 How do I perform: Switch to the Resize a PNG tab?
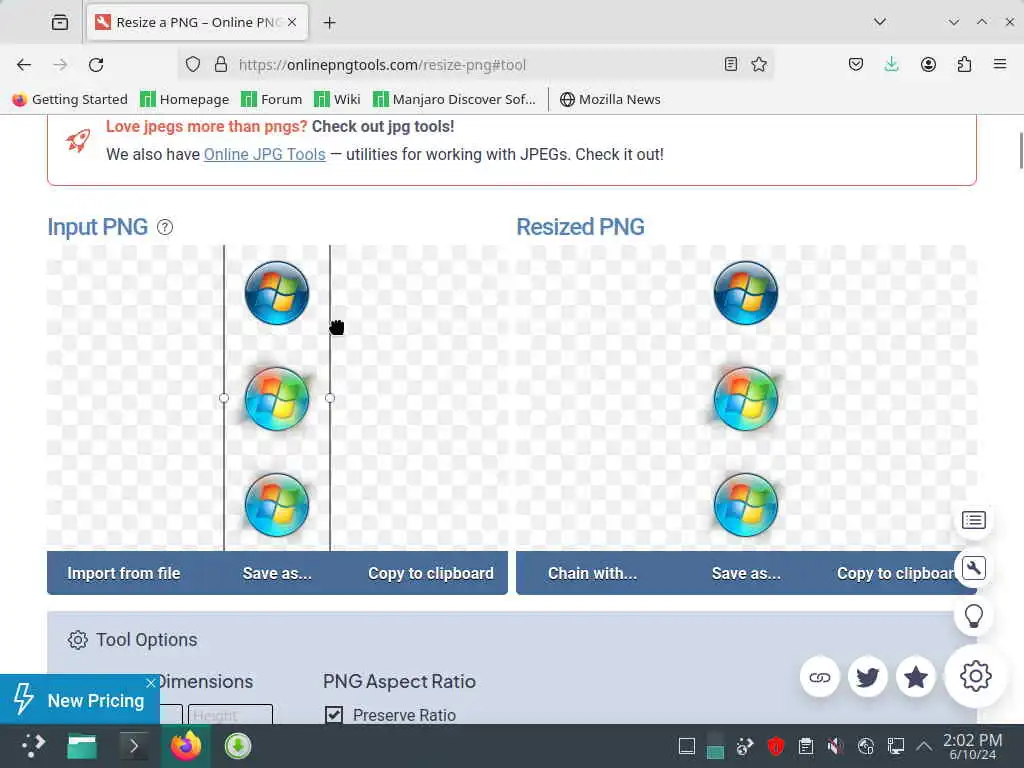click(198, 22)
